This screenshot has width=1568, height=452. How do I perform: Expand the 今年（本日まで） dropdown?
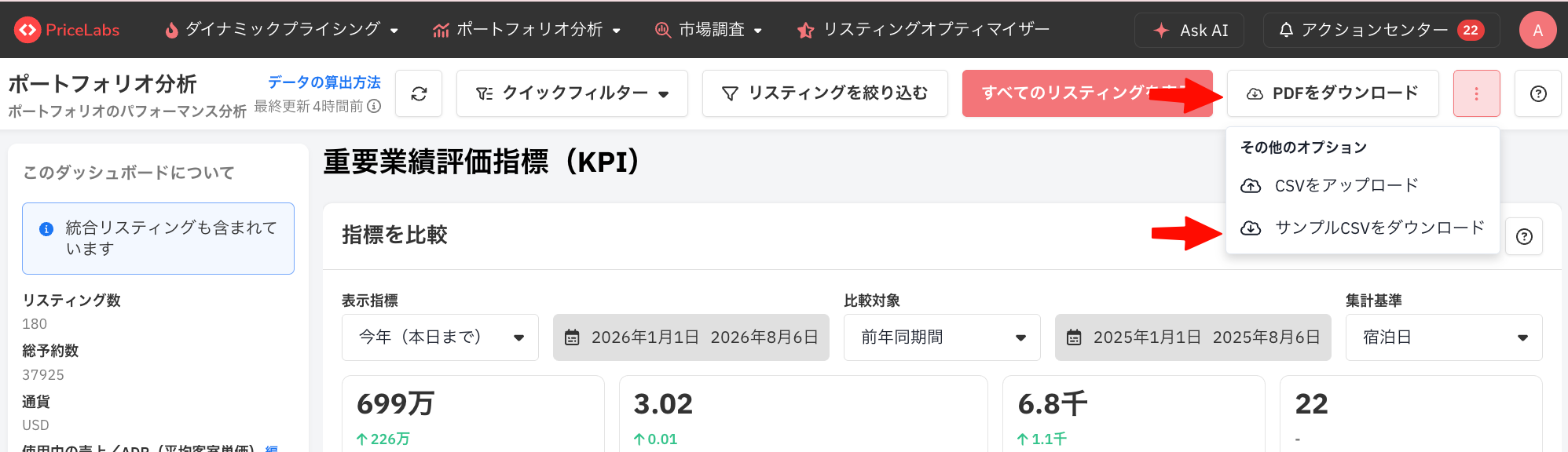tap(440, 337)
